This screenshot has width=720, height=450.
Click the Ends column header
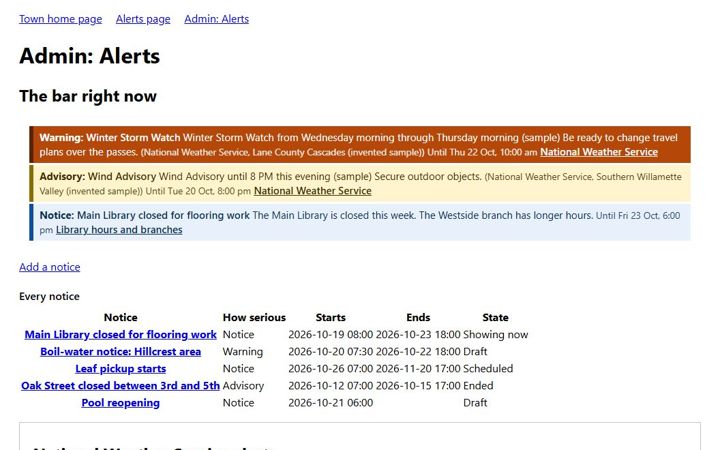418,317
